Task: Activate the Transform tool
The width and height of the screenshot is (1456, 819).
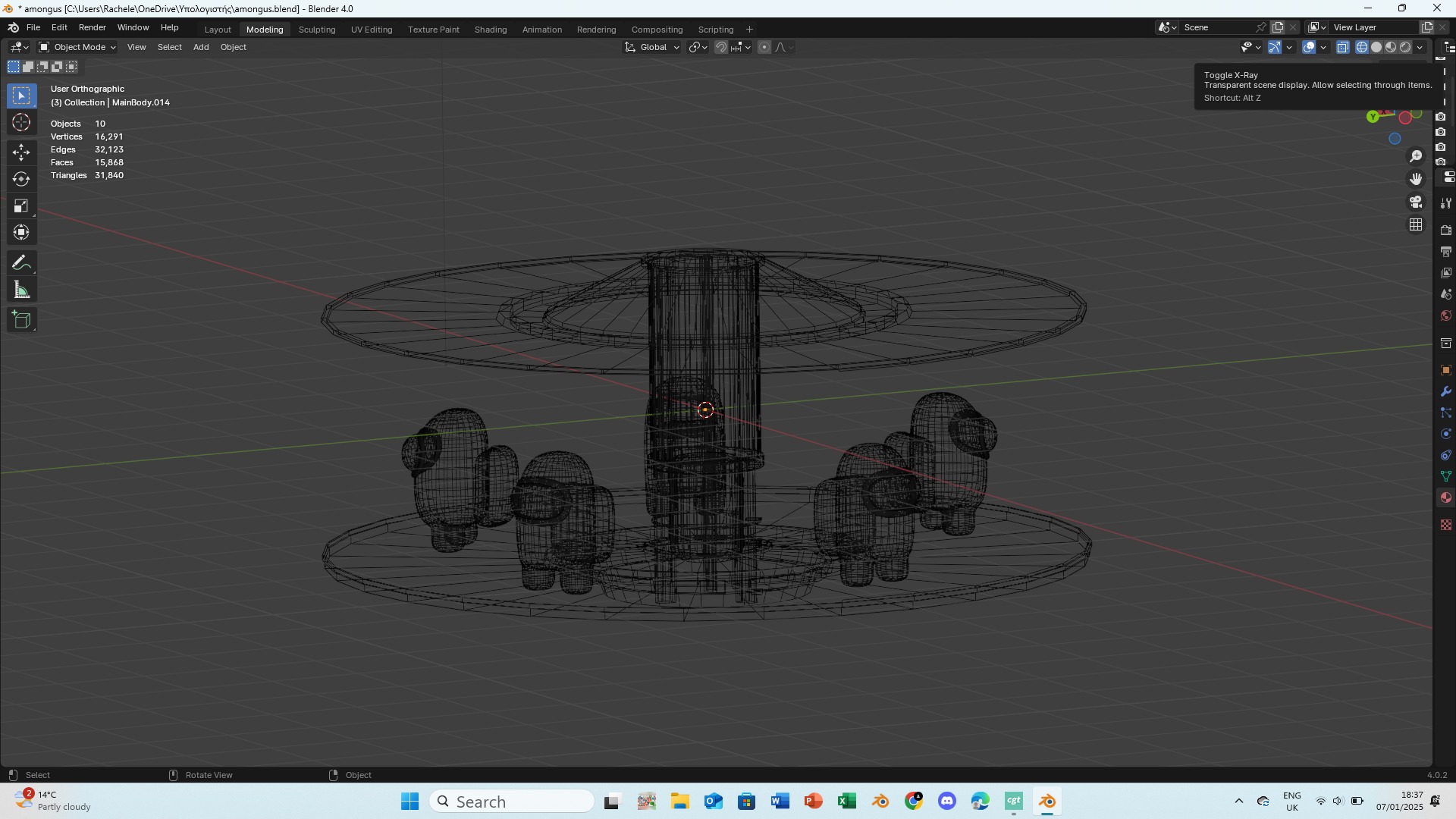Action: click(x=21, y=232)
